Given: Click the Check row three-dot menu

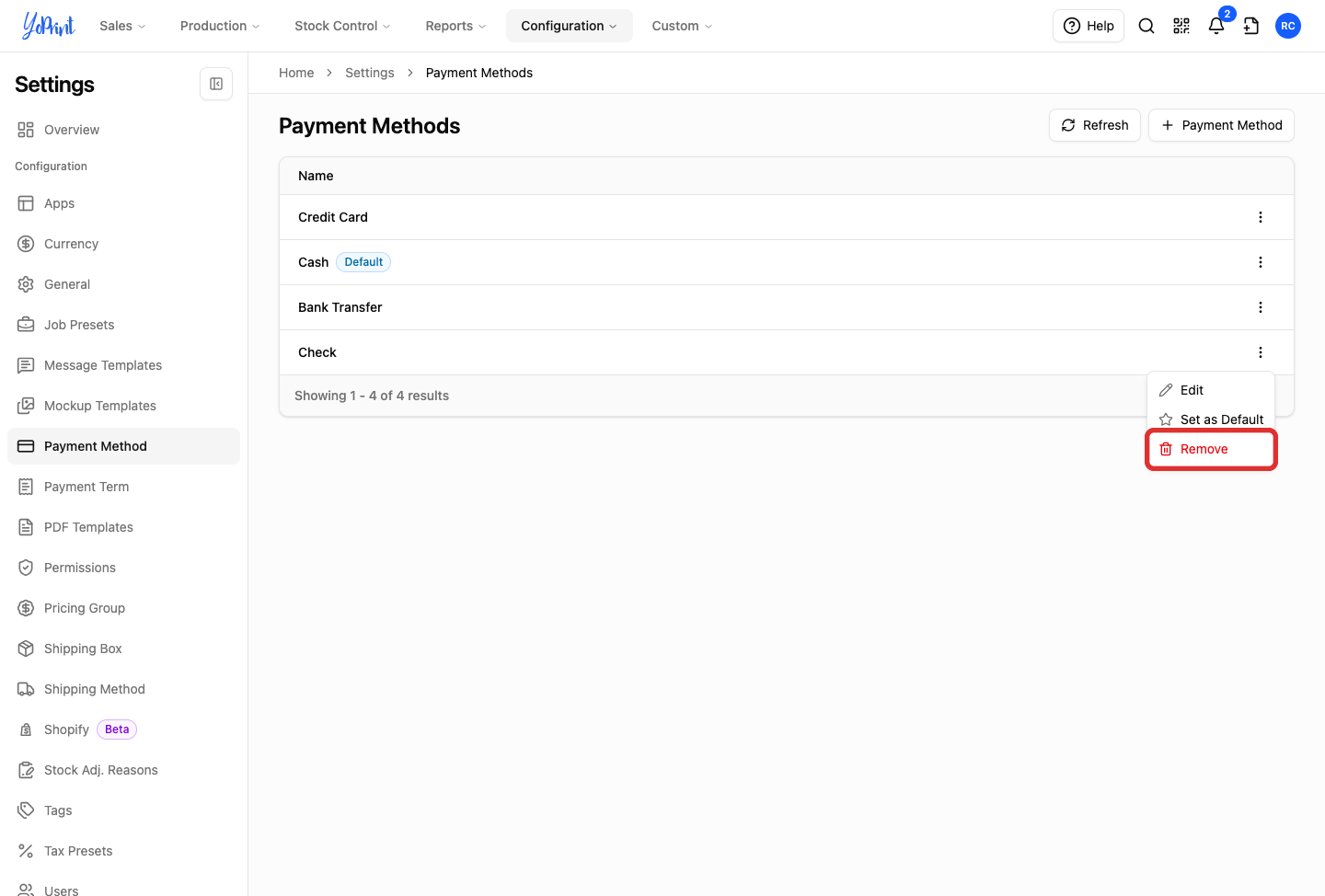Looking at the screenshot, I should (1261, 352).
